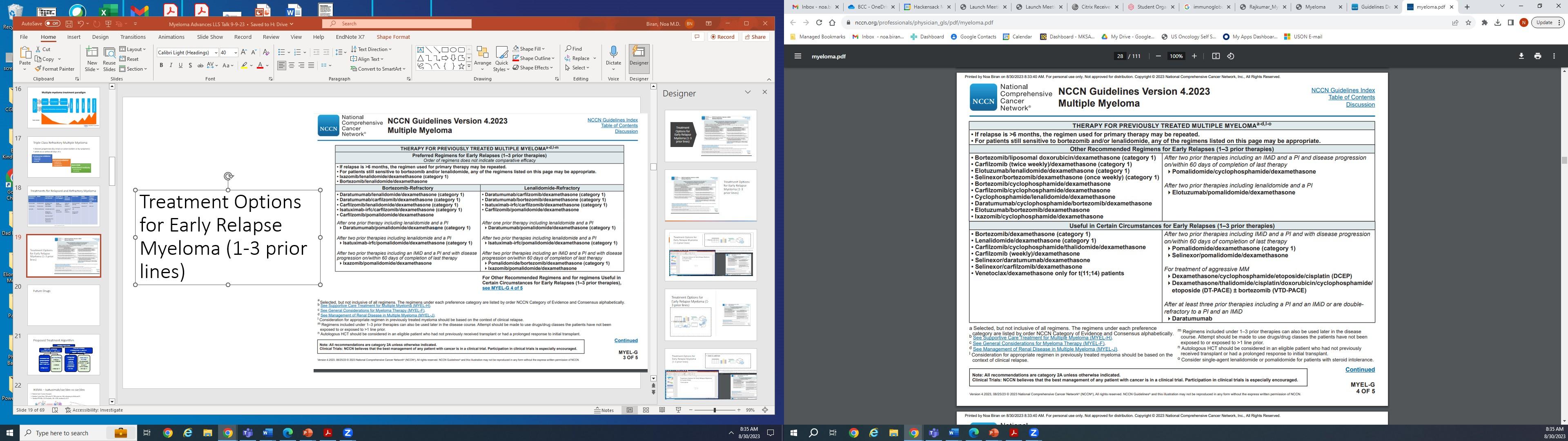Click the Share button
This screenshot has height=441, width=1568.
755,37
